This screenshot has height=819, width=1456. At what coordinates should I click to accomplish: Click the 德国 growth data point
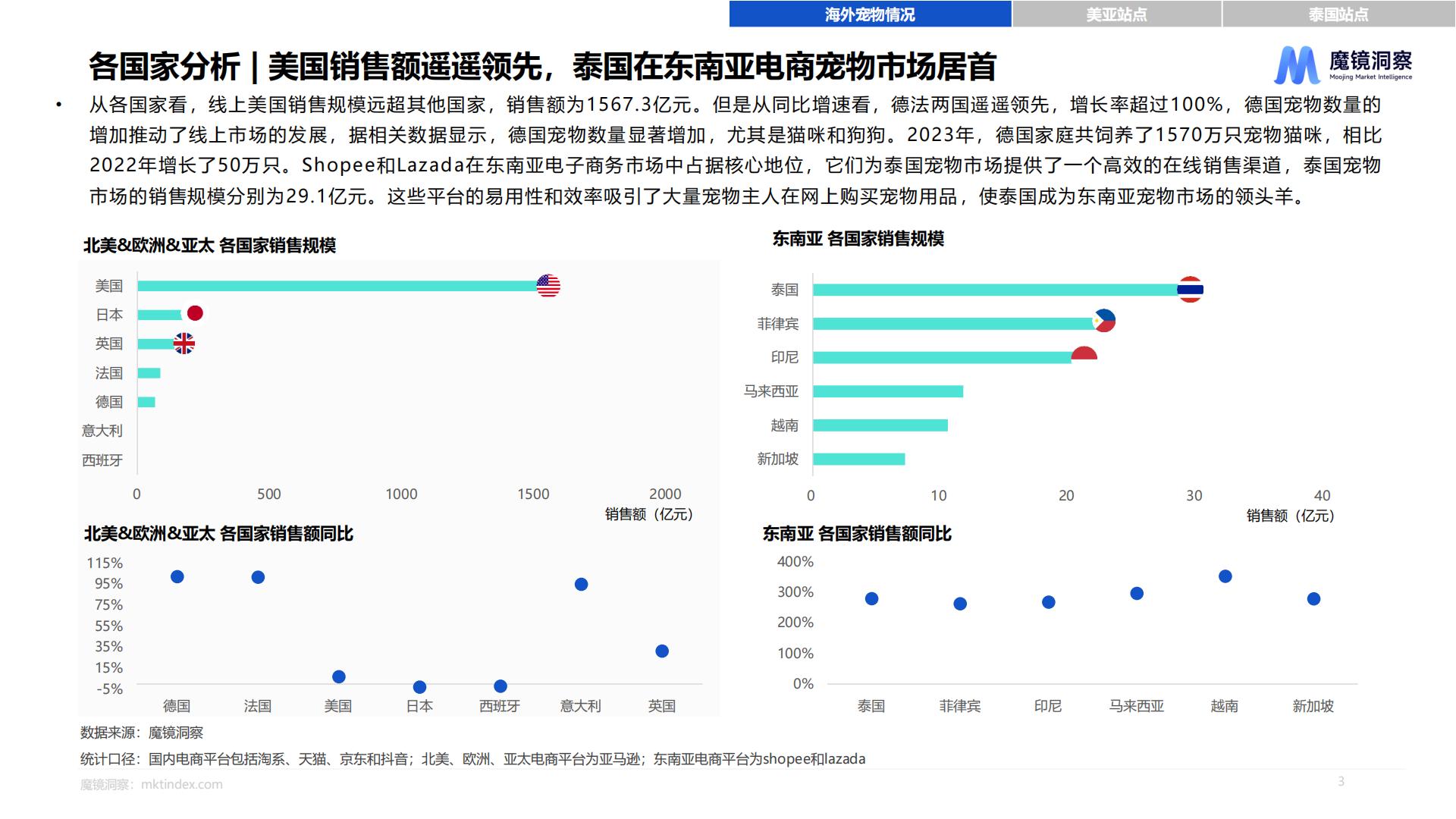[x=177, y=577]
